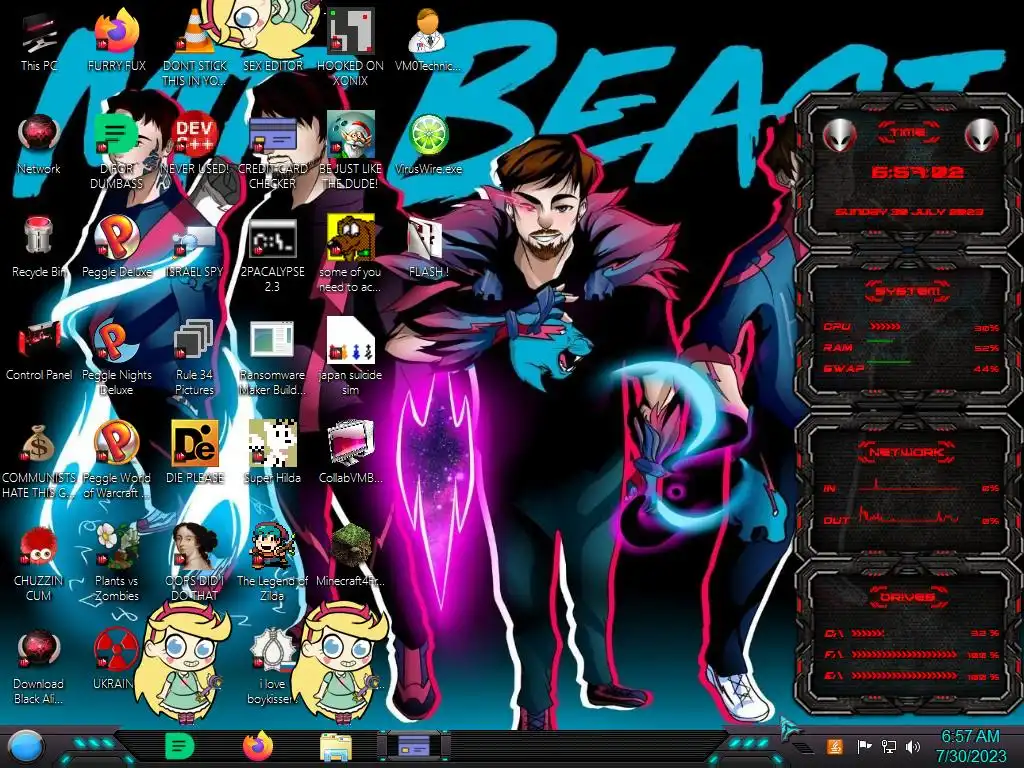Image resolution: width=1024 pixels, height=768 pixels.
Task: Click the left alien head in TIME widget
Action: pos(840,136)
